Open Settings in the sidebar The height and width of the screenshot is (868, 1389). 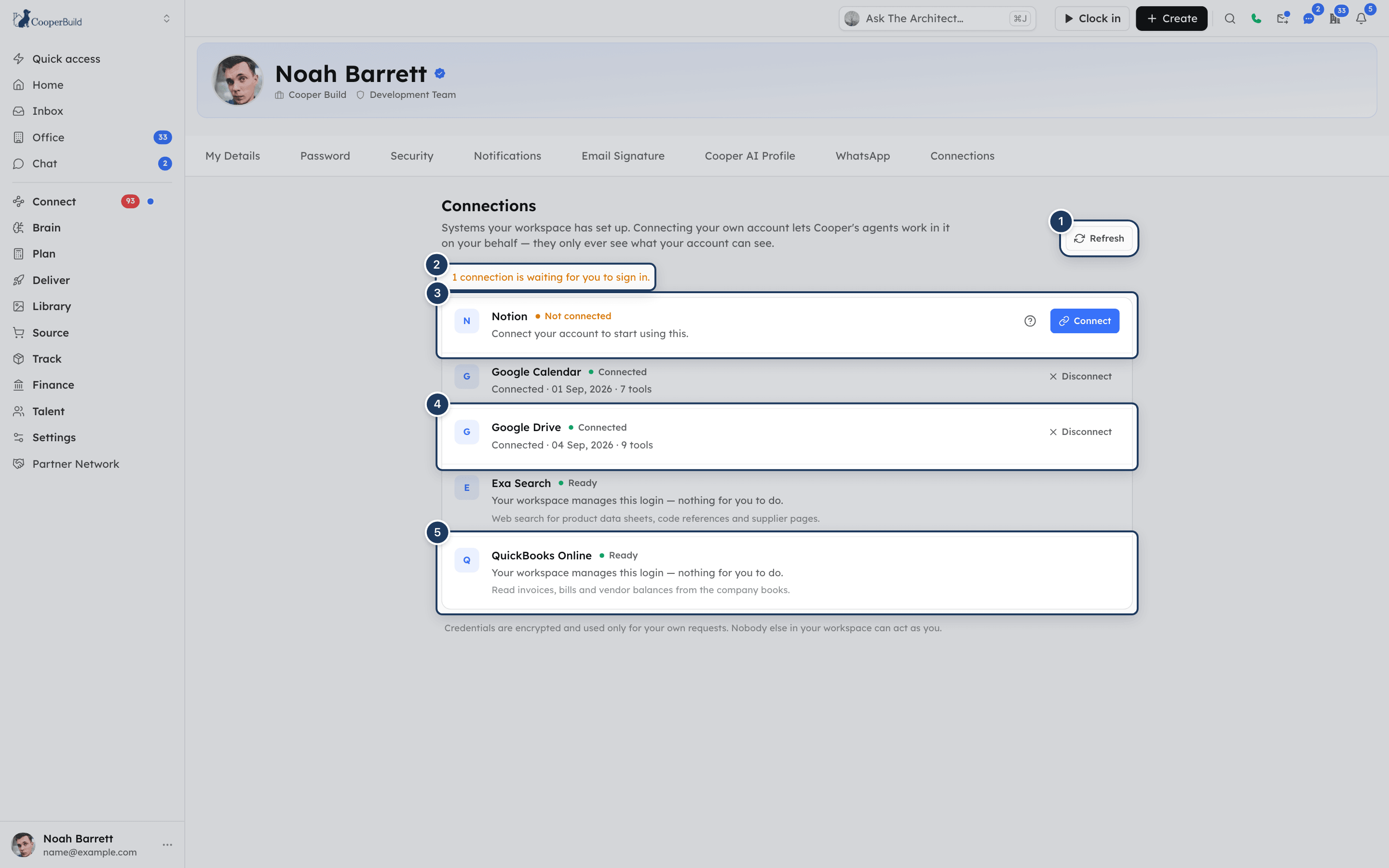pos(92,437)
